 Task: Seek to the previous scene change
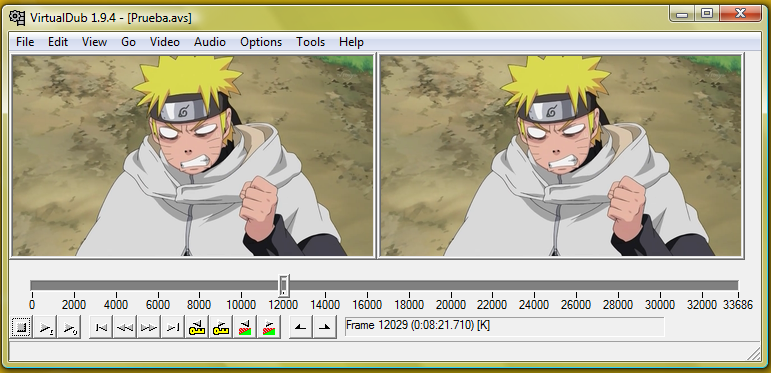coord(245,327)
